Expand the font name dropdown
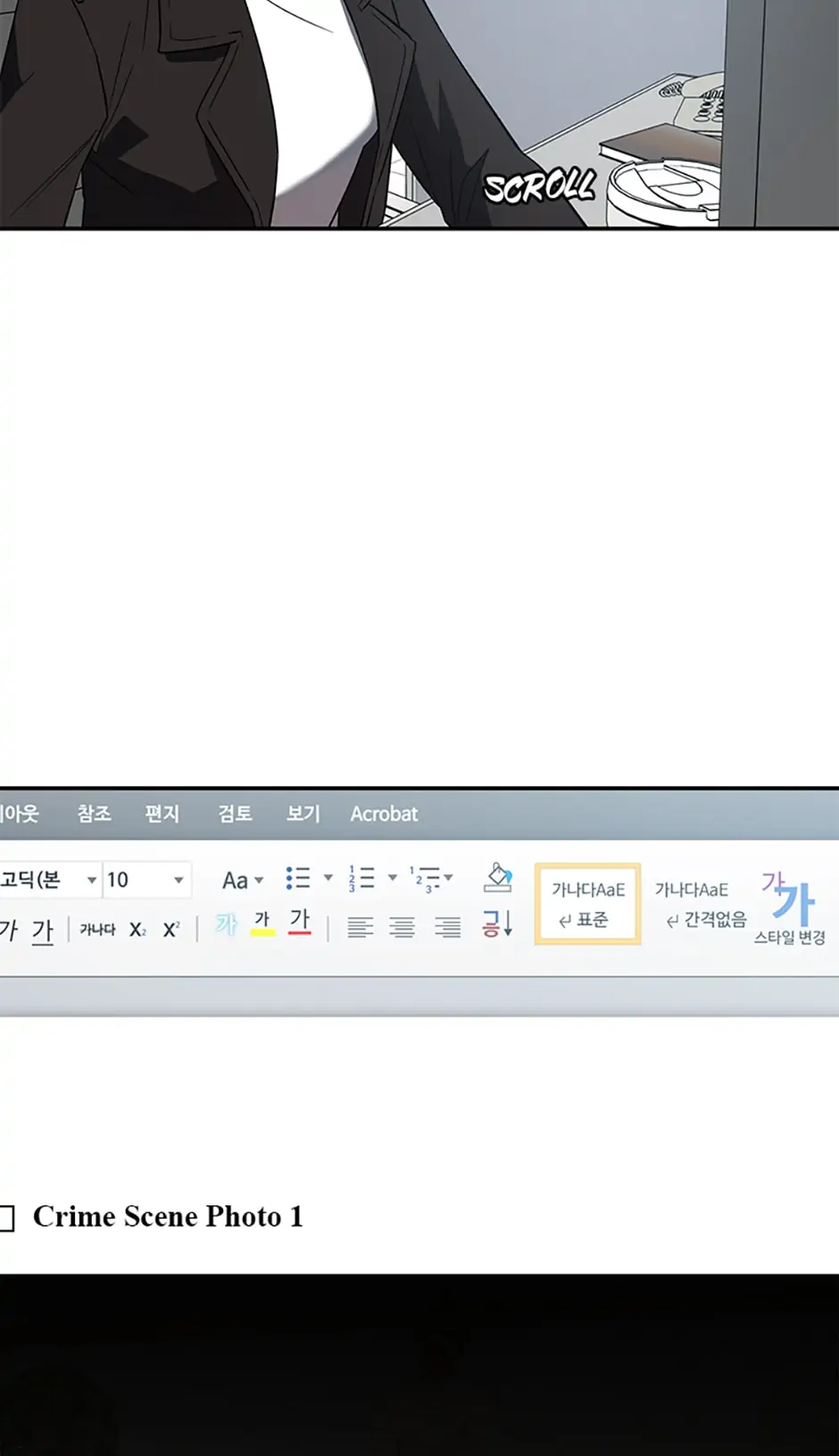The width and height of the screenshot is (839, 1456). (91, 880)
